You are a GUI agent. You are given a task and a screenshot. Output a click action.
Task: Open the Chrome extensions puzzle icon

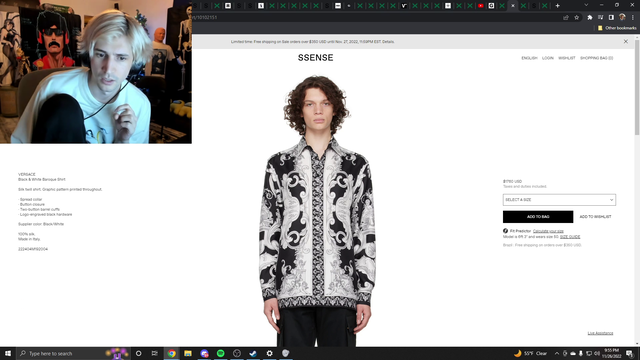pos(589,18)
